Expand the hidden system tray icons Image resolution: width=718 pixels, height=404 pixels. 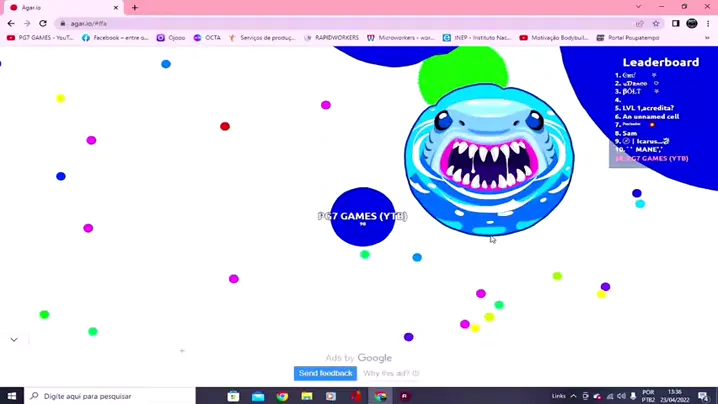(x=574, y=396)
